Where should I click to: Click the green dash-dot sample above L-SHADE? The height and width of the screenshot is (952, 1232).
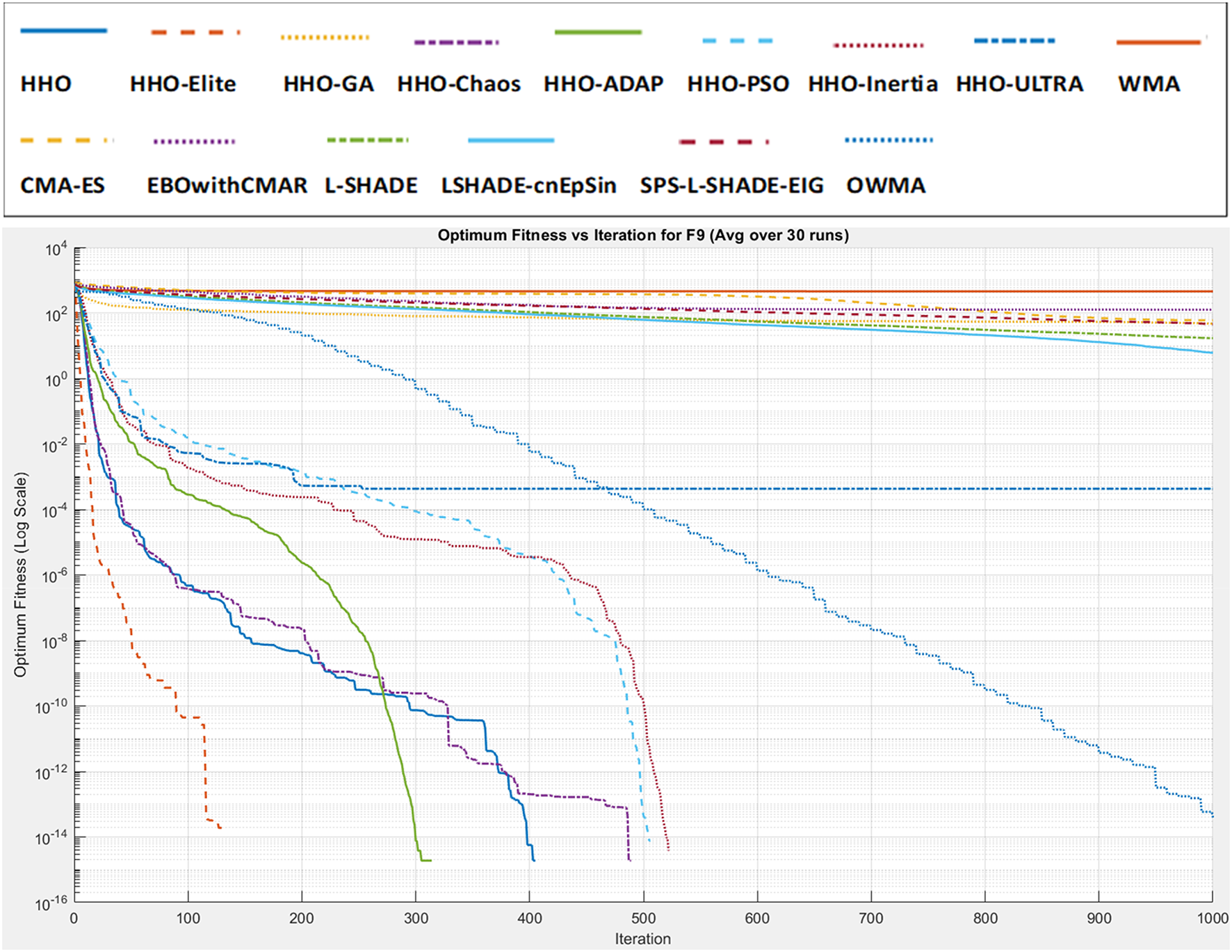[368, 140]
